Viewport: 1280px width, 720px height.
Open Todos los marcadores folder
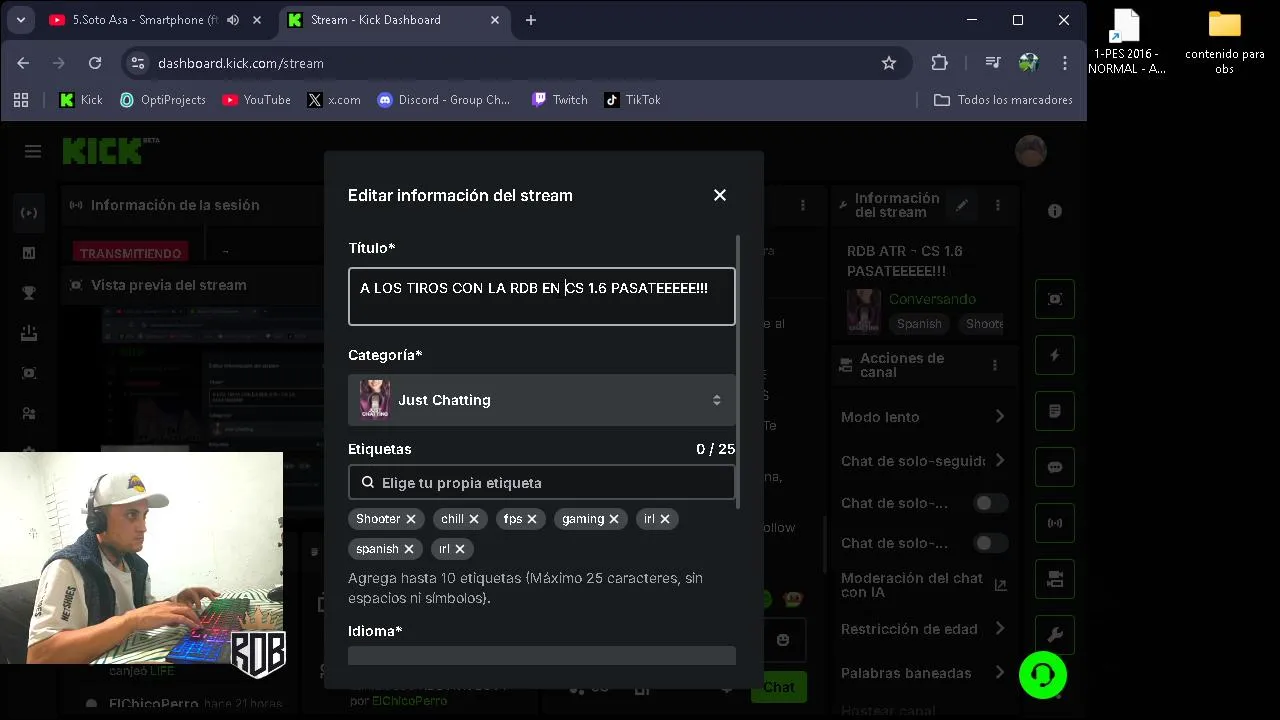point(1003,100)
